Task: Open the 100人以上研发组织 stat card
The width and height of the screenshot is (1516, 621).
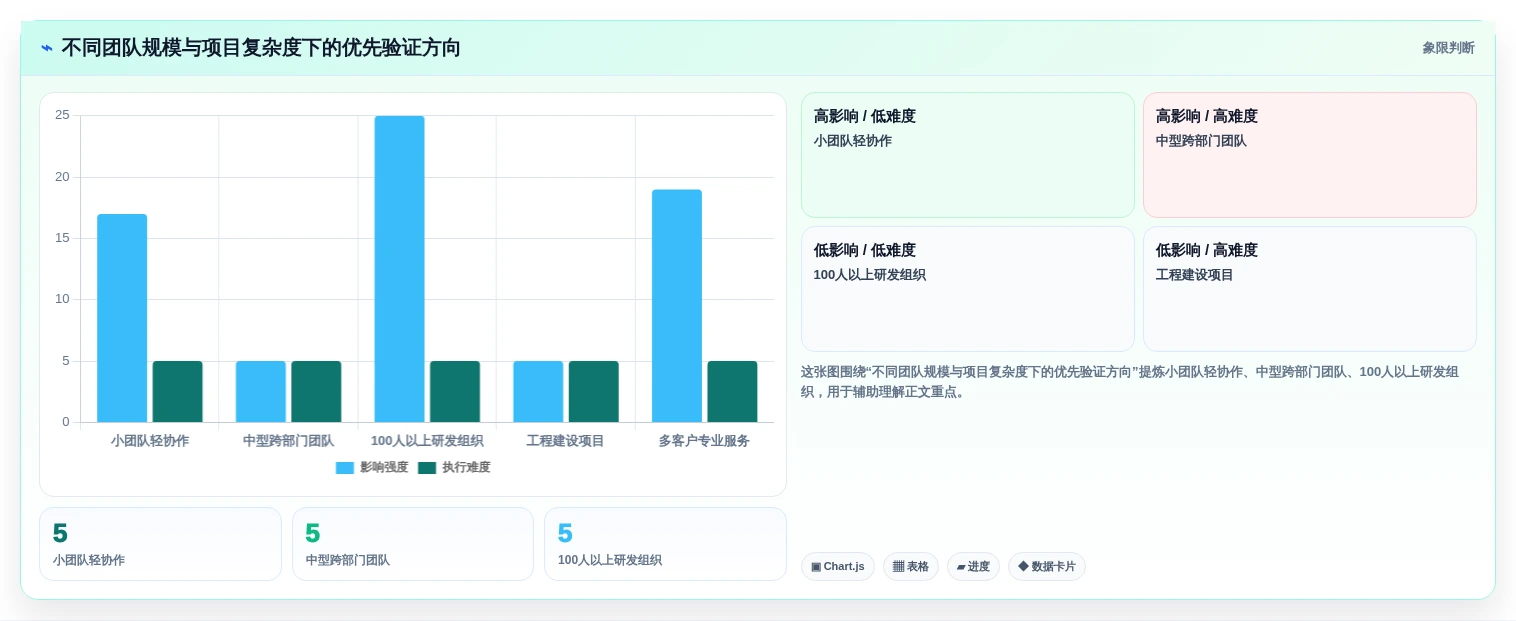Action: pyautogui.click(x=665, y=544)
